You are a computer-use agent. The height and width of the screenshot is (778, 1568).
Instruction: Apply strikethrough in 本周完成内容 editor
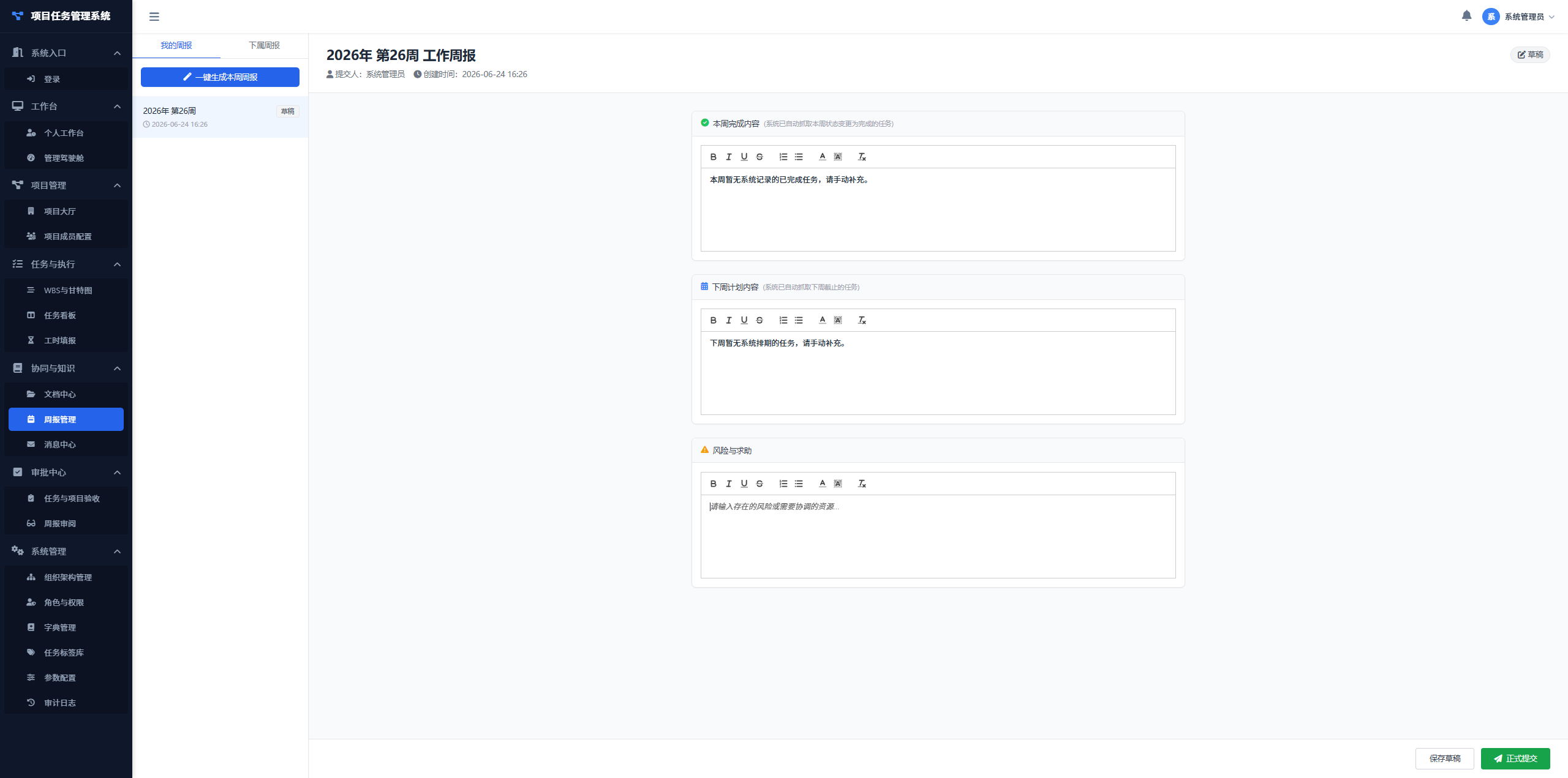(x=759, y=157)
